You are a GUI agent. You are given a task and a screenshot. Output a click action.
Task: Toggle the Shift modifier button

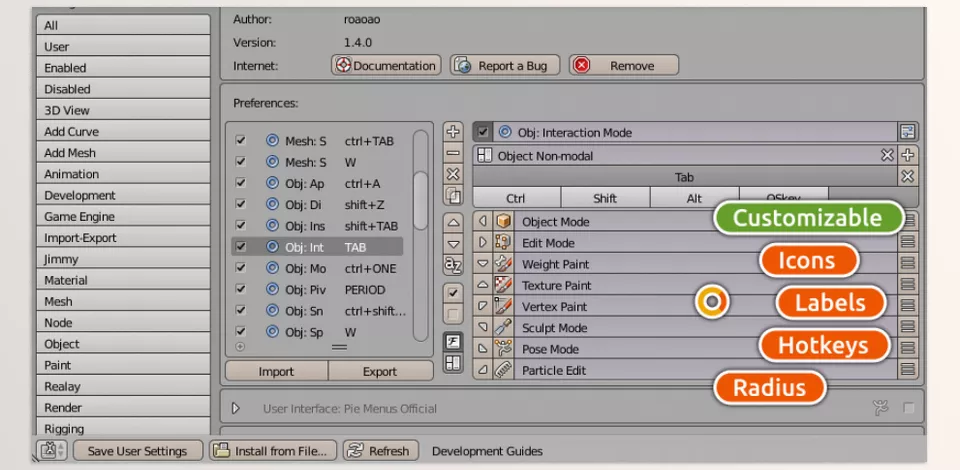[605, 198]
